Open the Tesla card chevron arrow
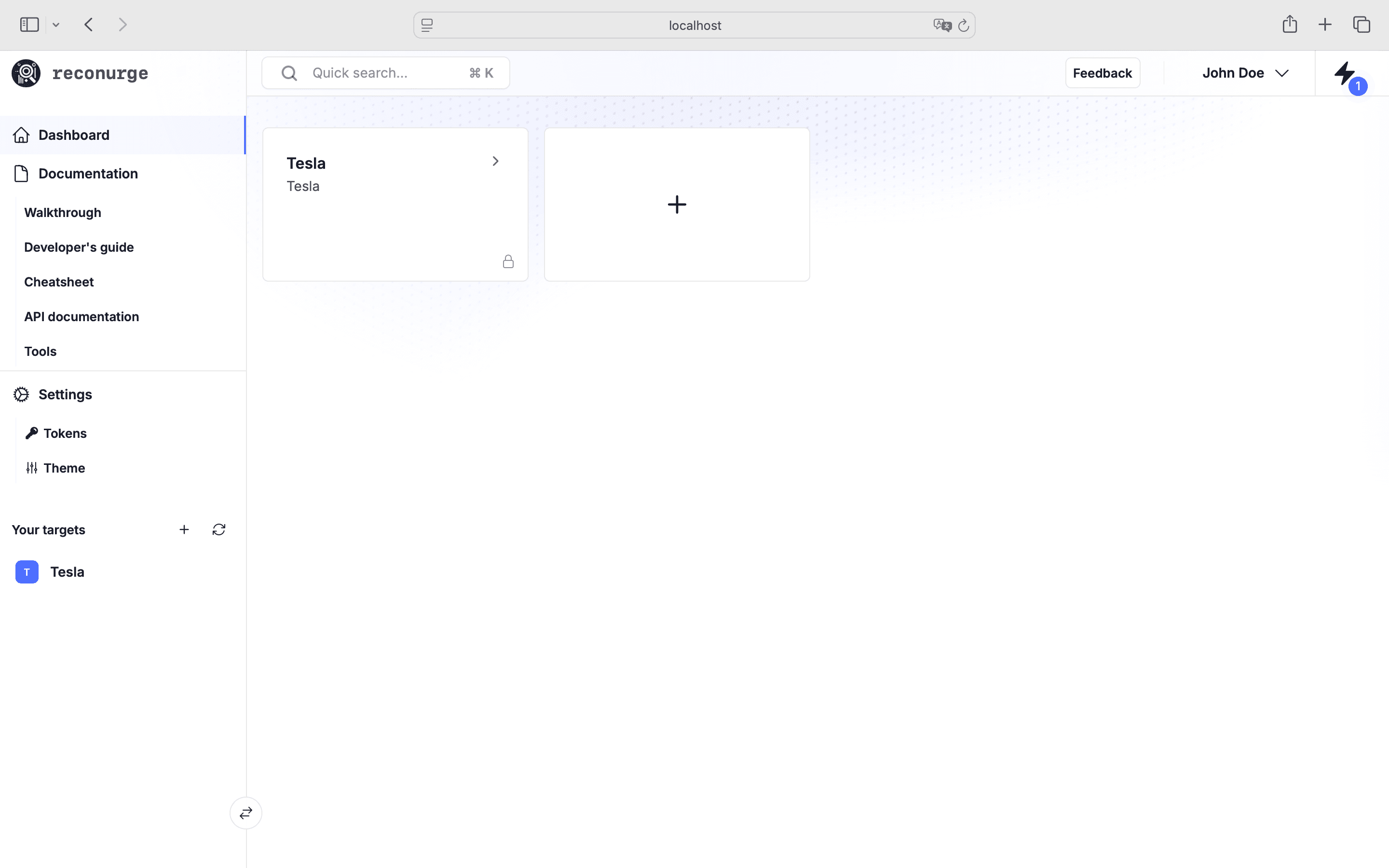The image size is (1389, 868). 495,162
